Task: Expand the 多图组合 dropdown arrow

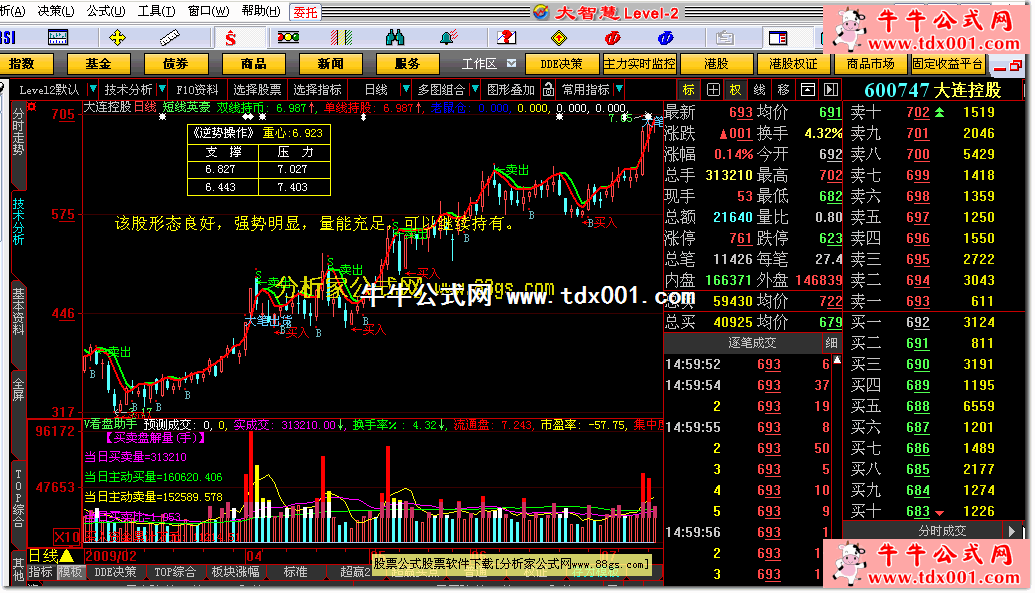Action: (475, 89)
